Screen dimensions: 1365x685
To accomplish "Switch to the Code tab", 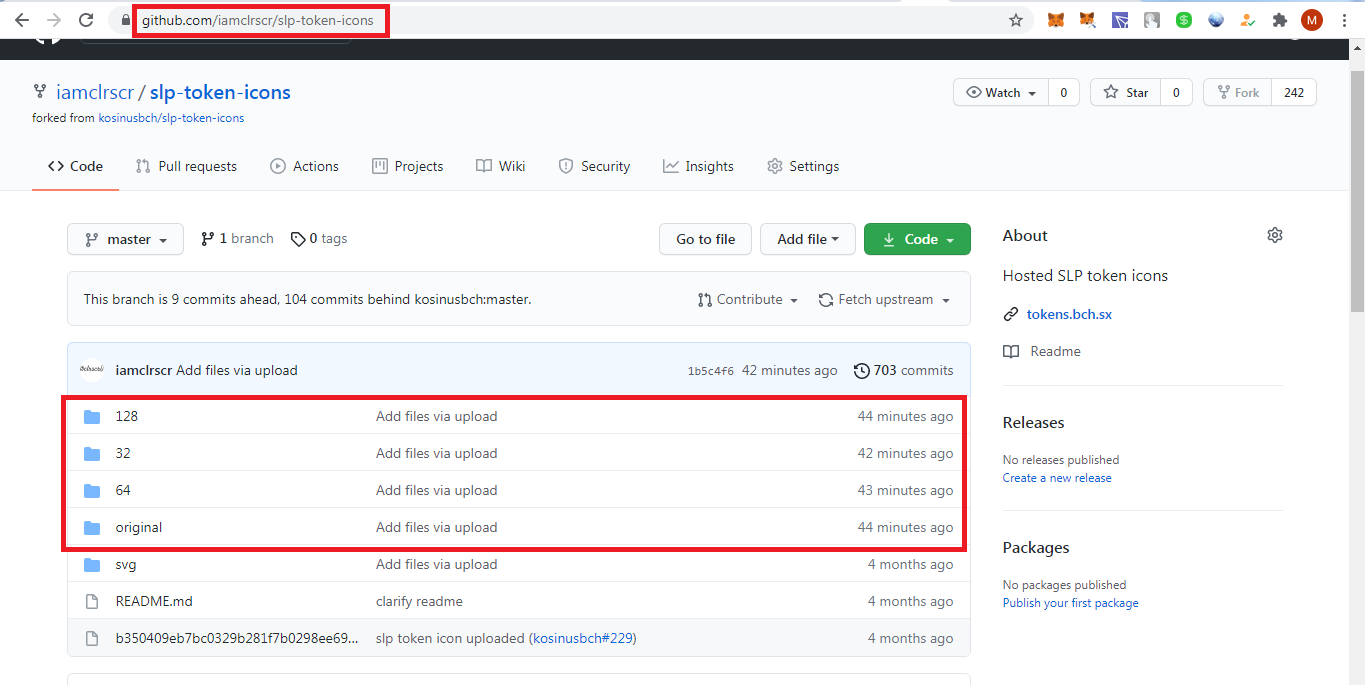I will point(76,166).
